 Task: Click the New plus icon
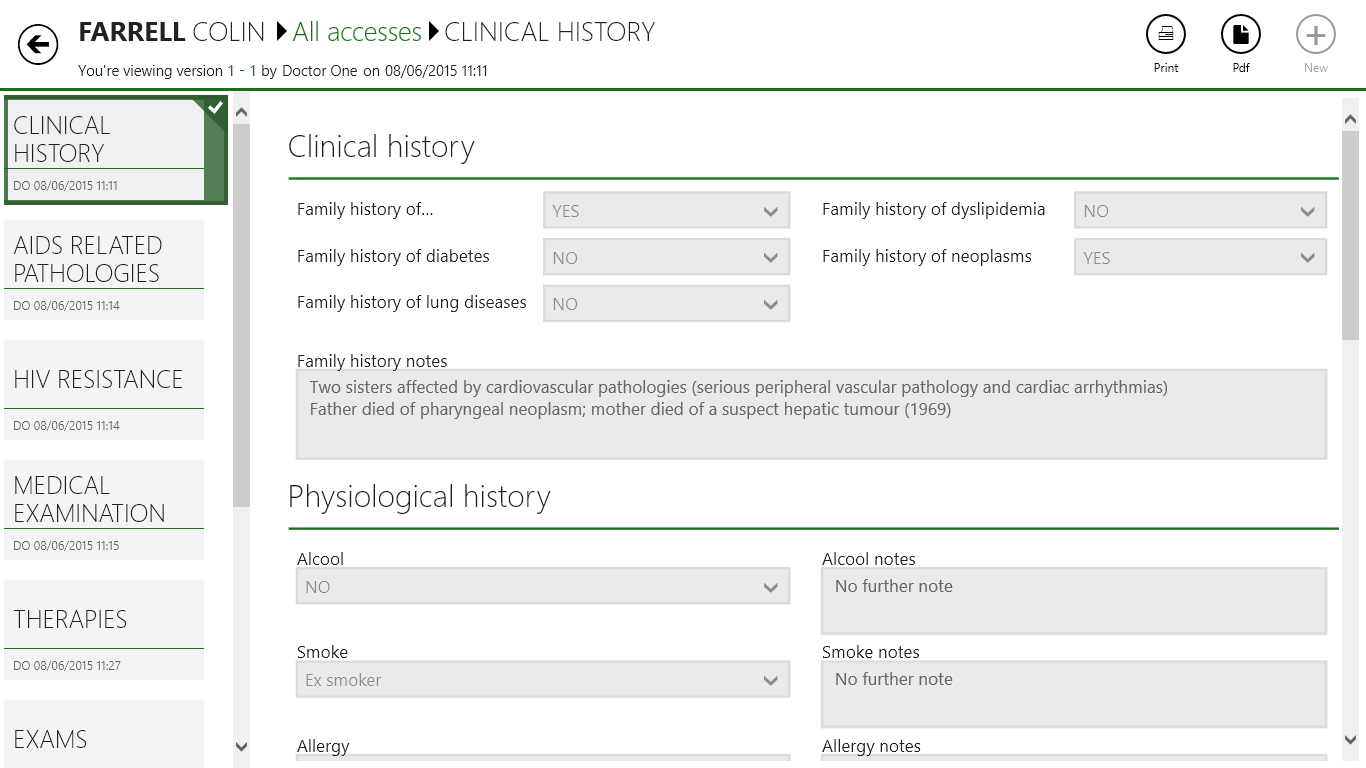1315,35
